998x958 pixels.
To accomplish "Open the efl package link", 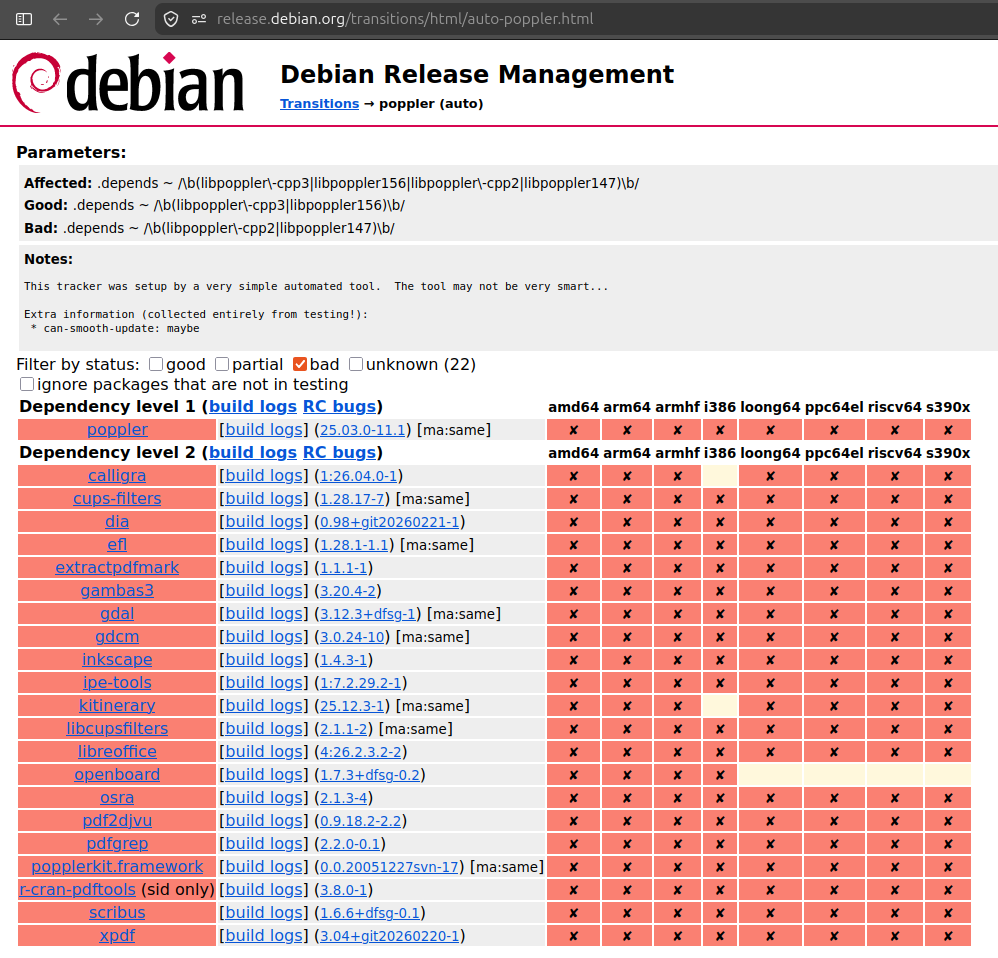I will click(x=117, y=544).
